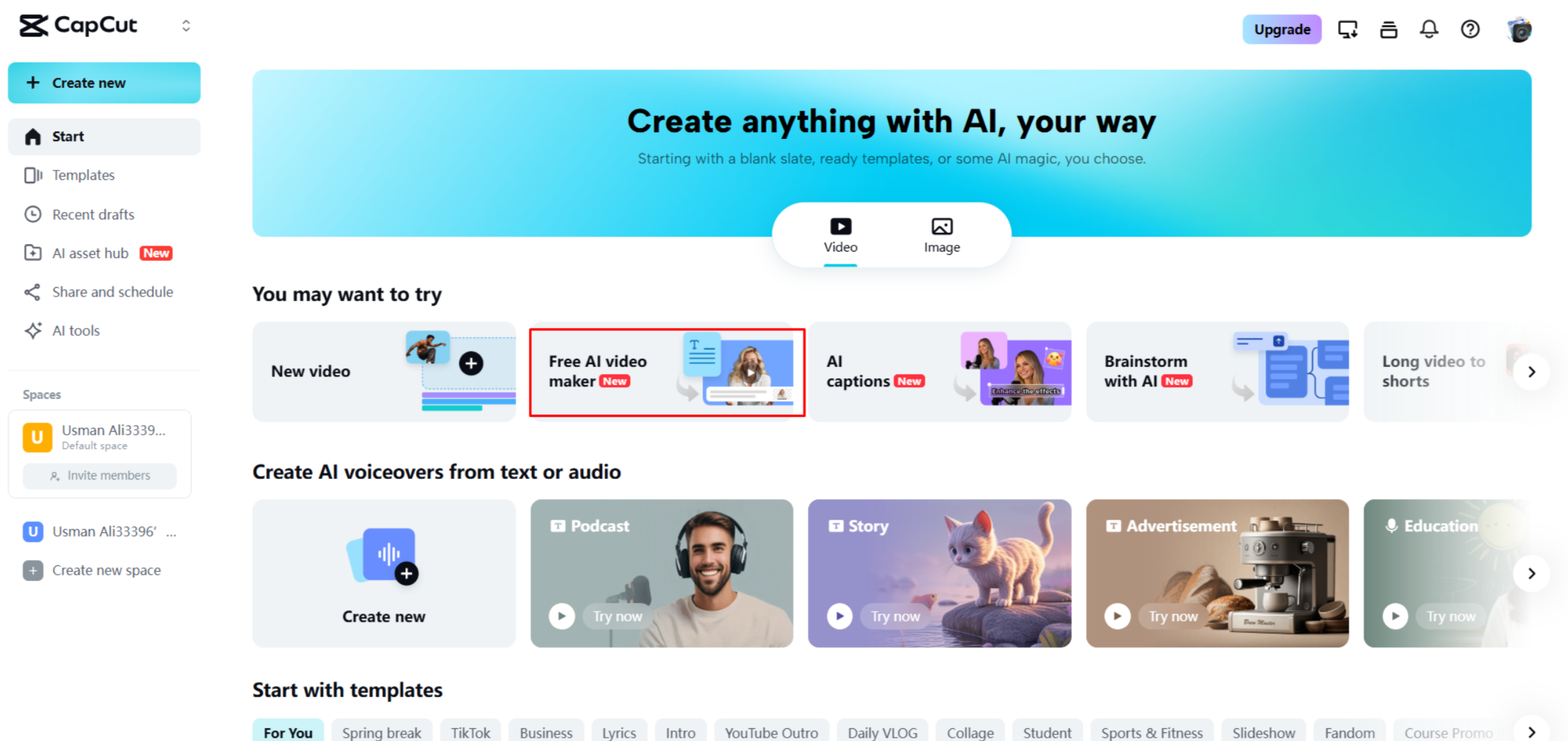The width and height of the screenshot is (1568, 741).
Task: Click the storage stack icon in header
Action: pos(1388,29)
